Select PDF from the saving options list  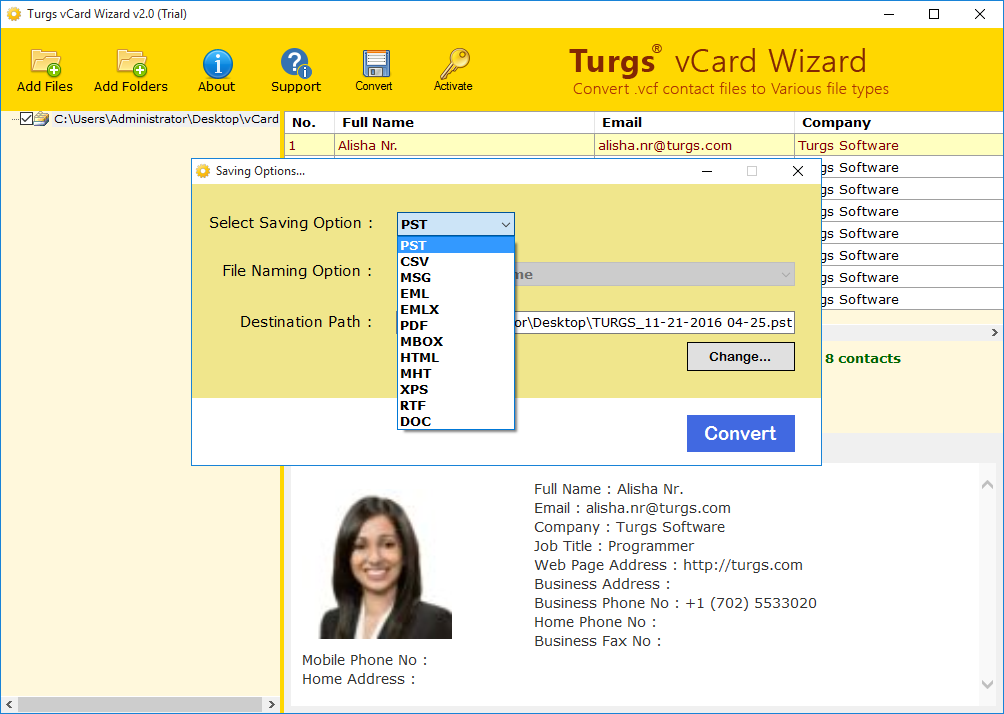(x=455, y=325)
